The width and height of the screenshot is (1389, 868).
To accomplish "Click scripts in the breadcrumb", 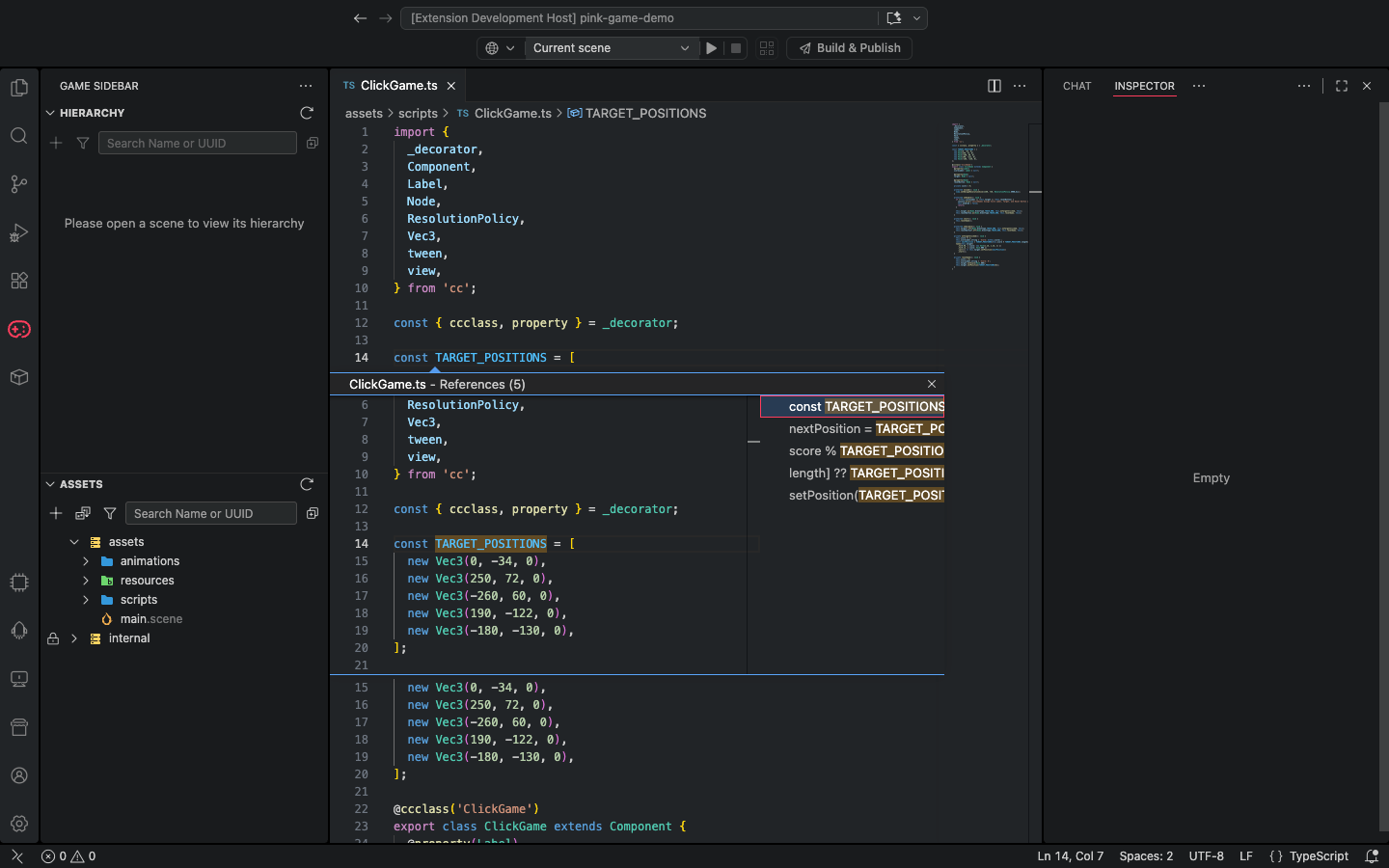I will 418,113.
